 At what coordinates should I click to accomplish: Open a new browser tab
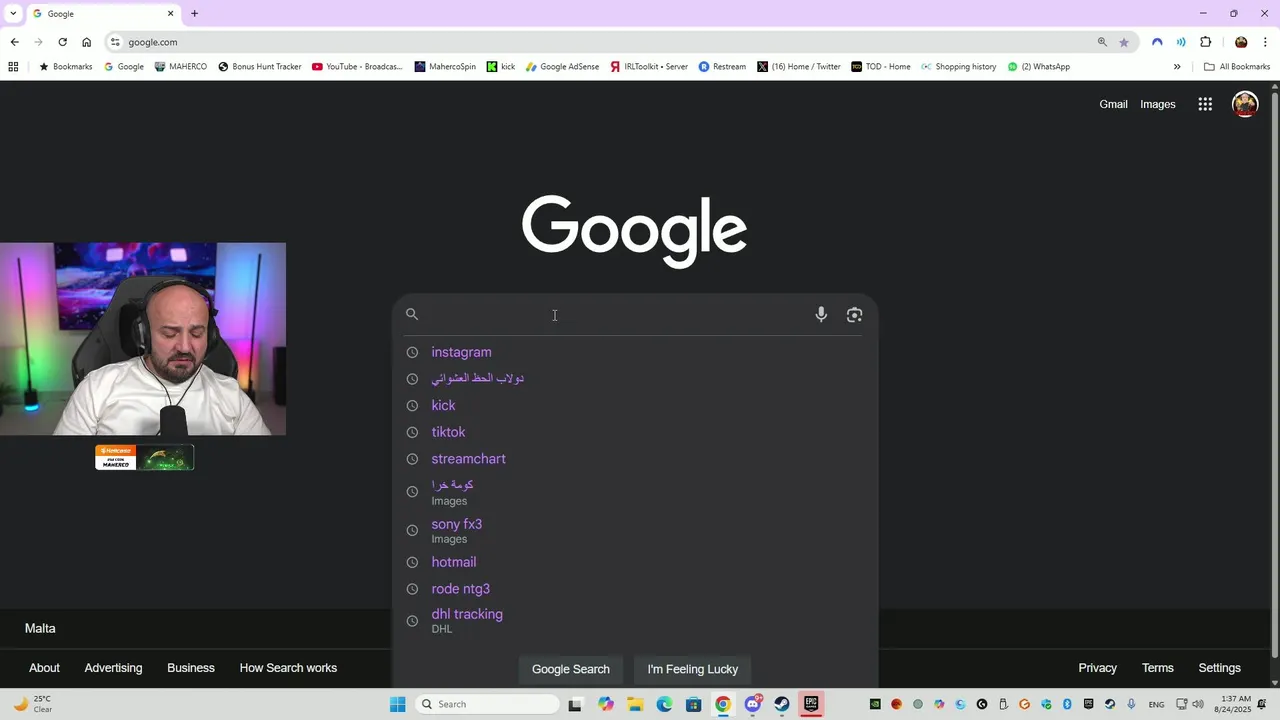tap(194, 13)
